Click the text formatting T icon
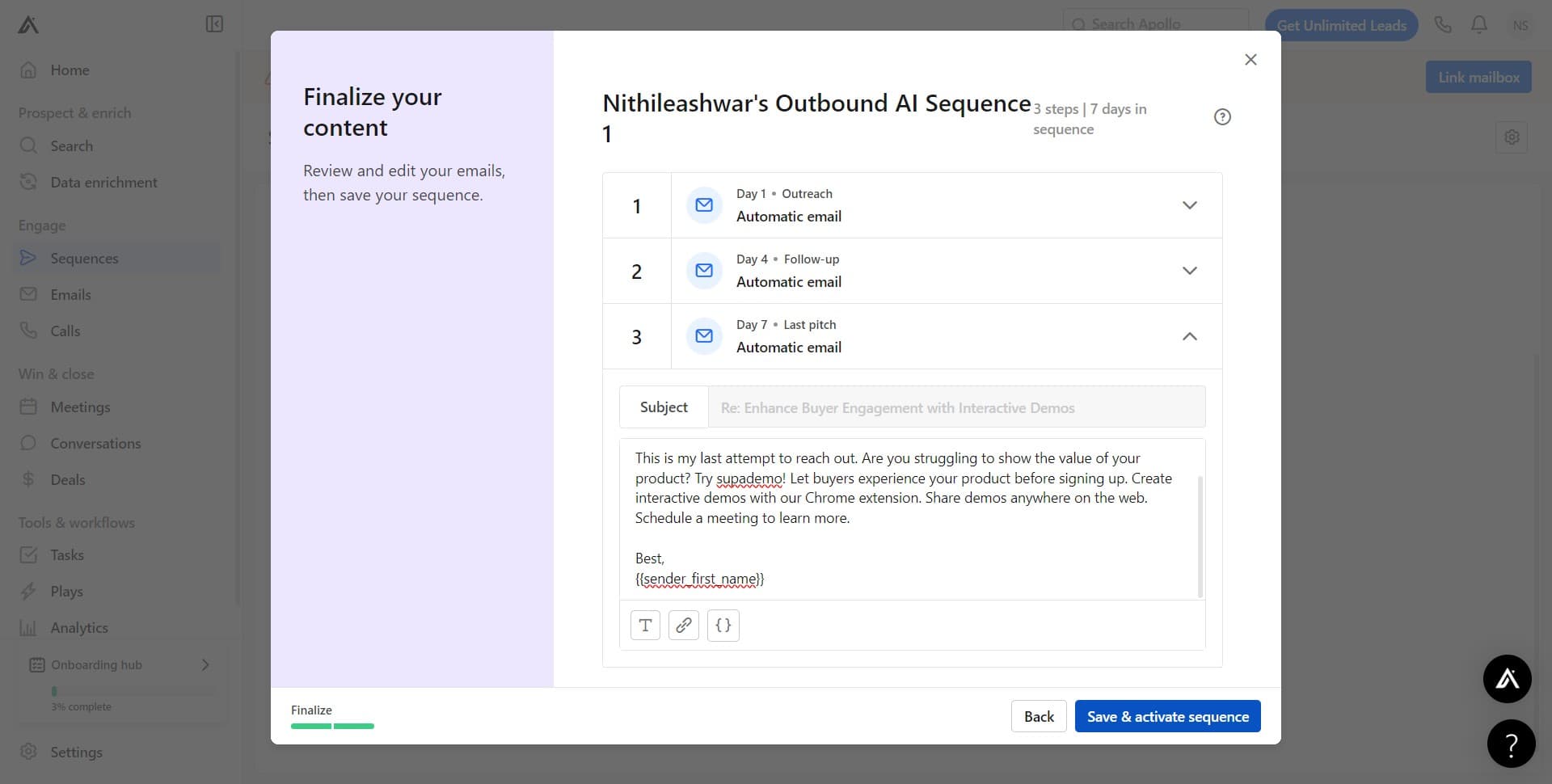The width and height of the screenshot is (1552, 784). click(645, 625)
